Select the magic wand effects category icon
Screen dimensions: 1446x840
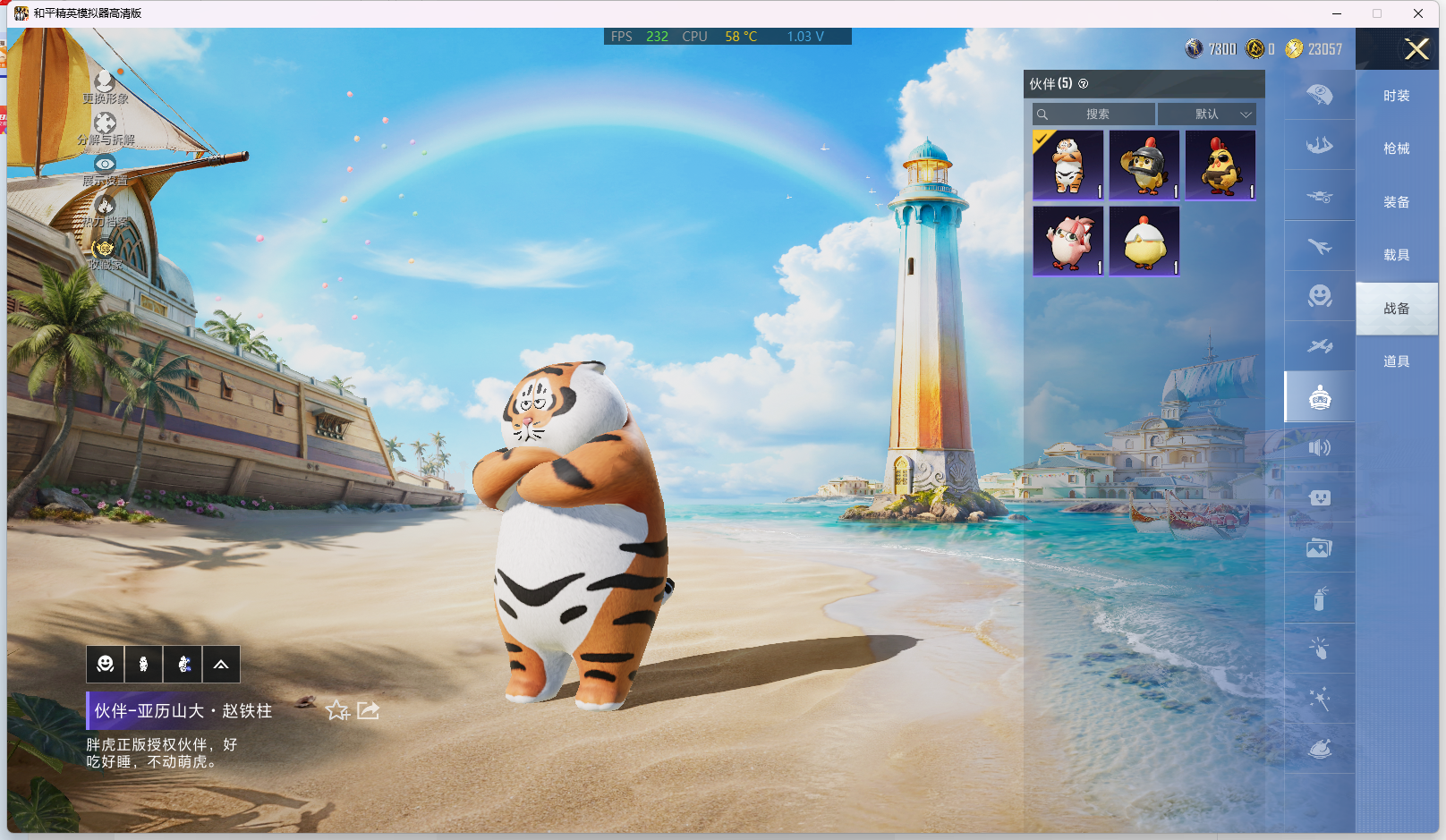click(1320, 699)
